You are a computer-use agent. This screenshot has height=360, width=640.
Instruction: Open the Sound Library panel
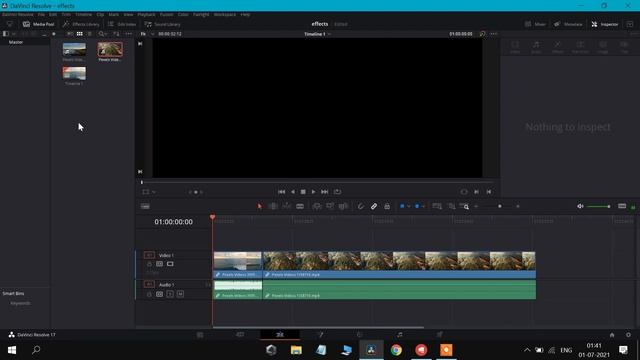162,24
